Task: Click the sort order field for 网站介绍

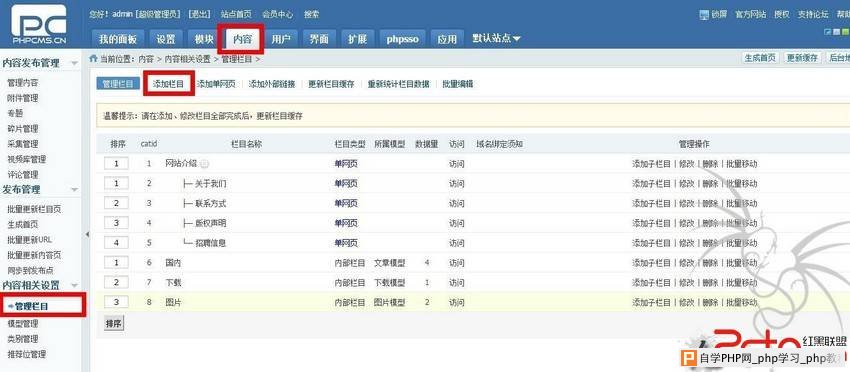Action: pos(117,164)
